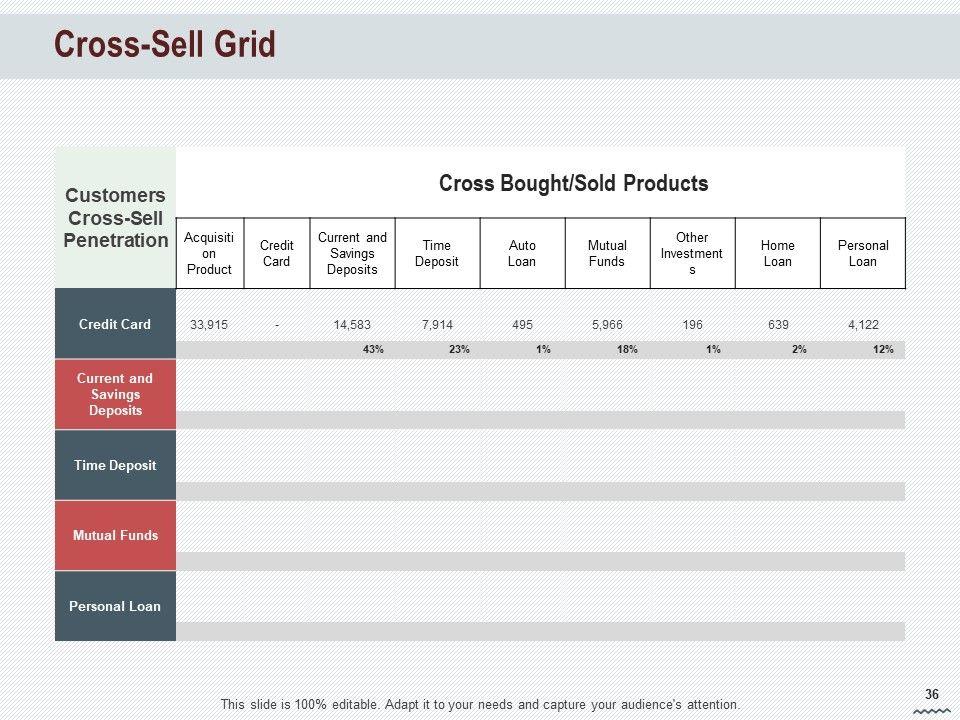Viewport: 960px width, 720px height.
Task: Click the red Mutual Funds row label
Action: point(115,535)
